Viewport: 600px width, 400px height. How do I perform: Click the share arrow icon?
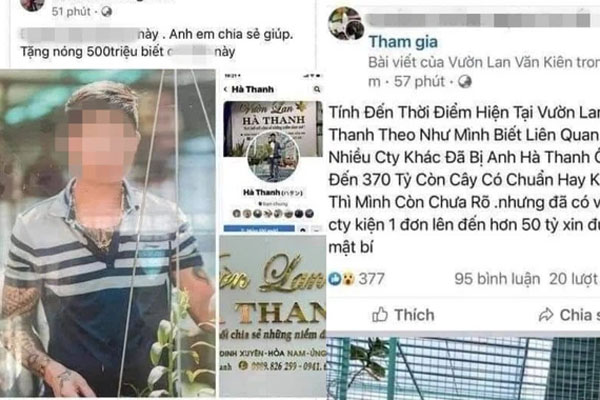pyautogui.click(x=546, y=315)
